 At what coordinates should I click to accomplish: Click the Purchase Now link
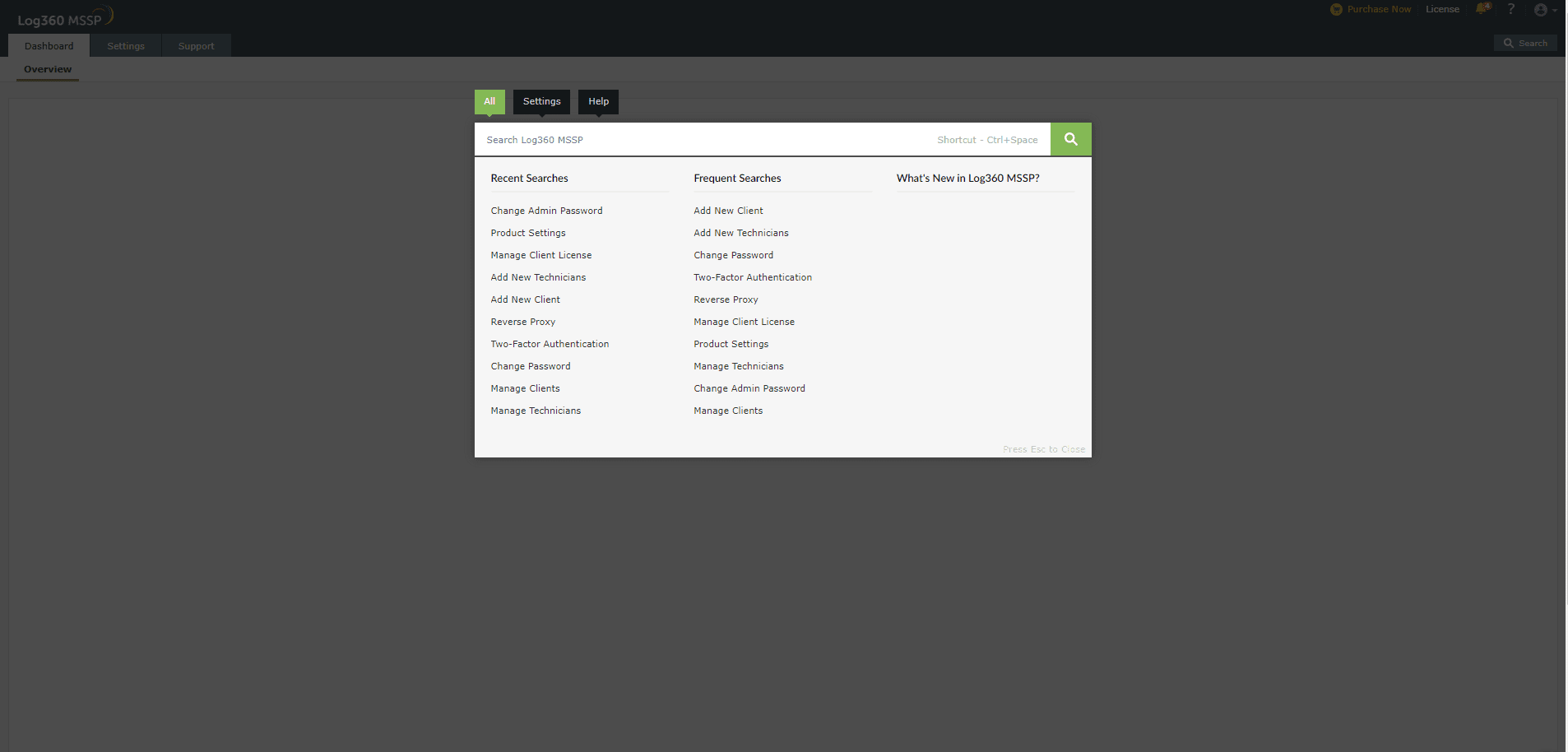coord(1371,9)
